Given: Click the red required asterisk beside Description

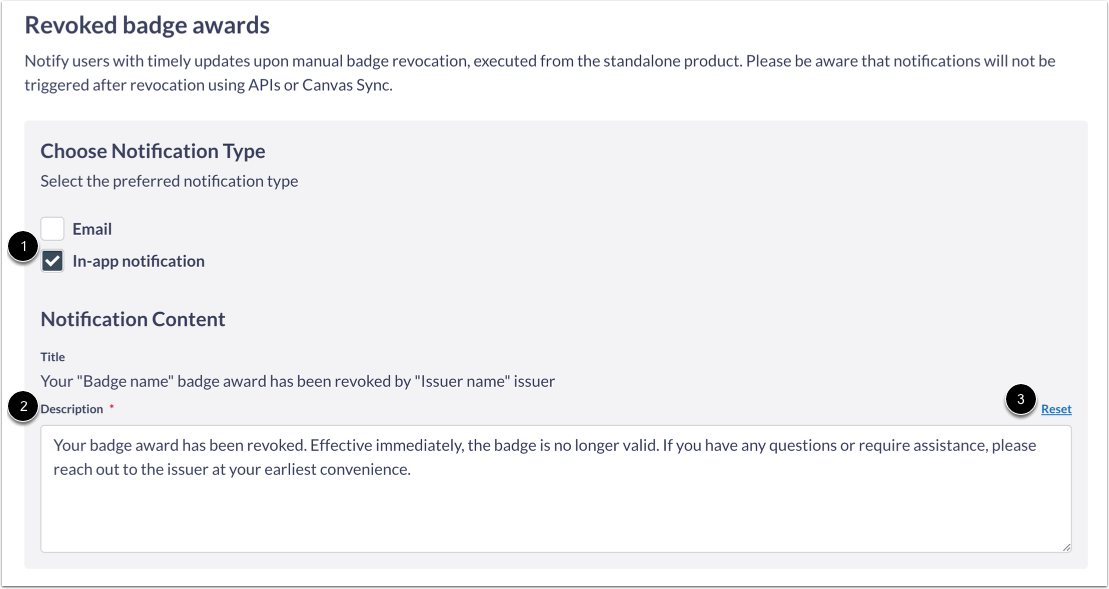Looking at the screenshot, I should [110, 405].
